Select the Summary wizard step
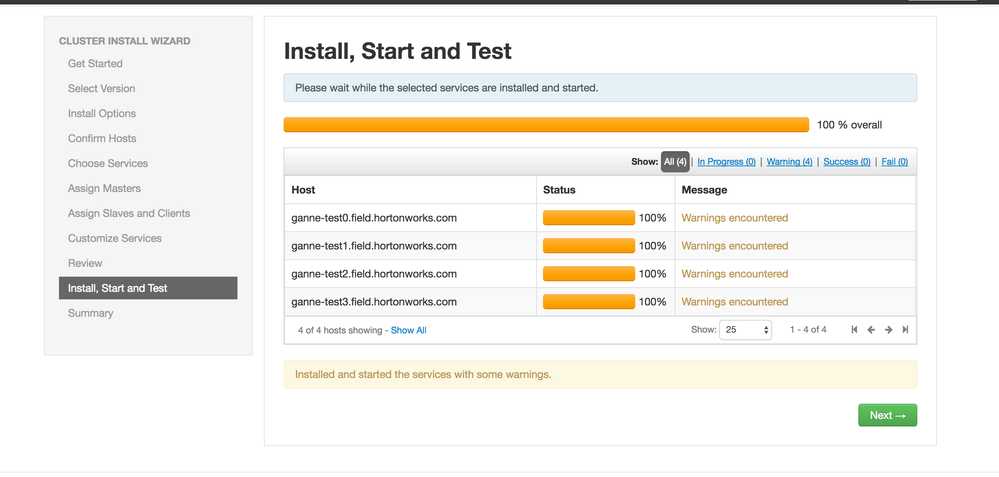Image resolution: width=999 pixels, height=477 pixels. click(x=91, y=313)
